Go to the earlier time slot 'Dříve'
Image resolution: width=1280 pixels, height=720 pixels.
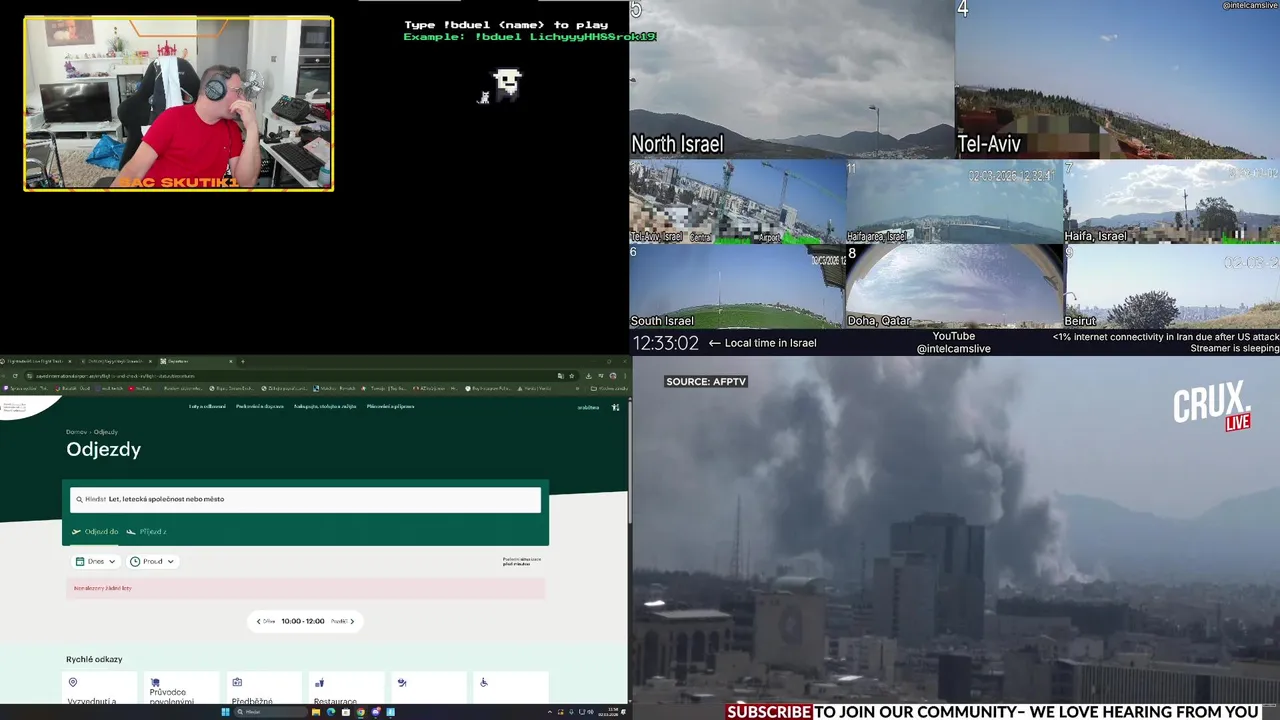coord(265,621)
